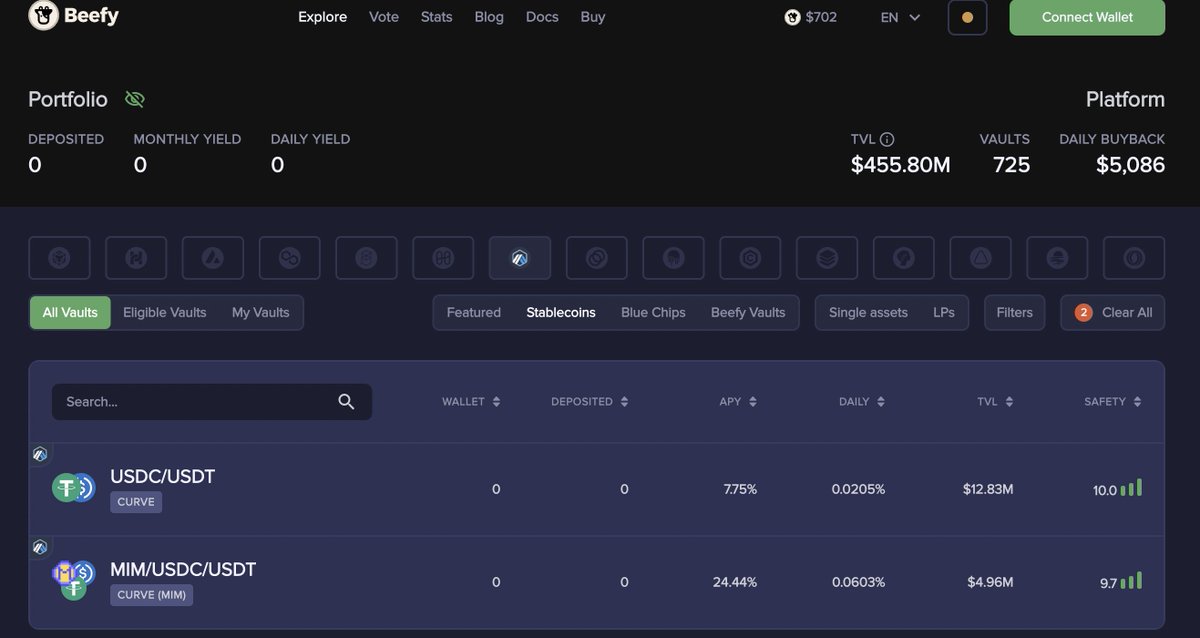Click the BIFI token price icon
This screenshot has width=1200, height=638.
(x=793, y=17)
